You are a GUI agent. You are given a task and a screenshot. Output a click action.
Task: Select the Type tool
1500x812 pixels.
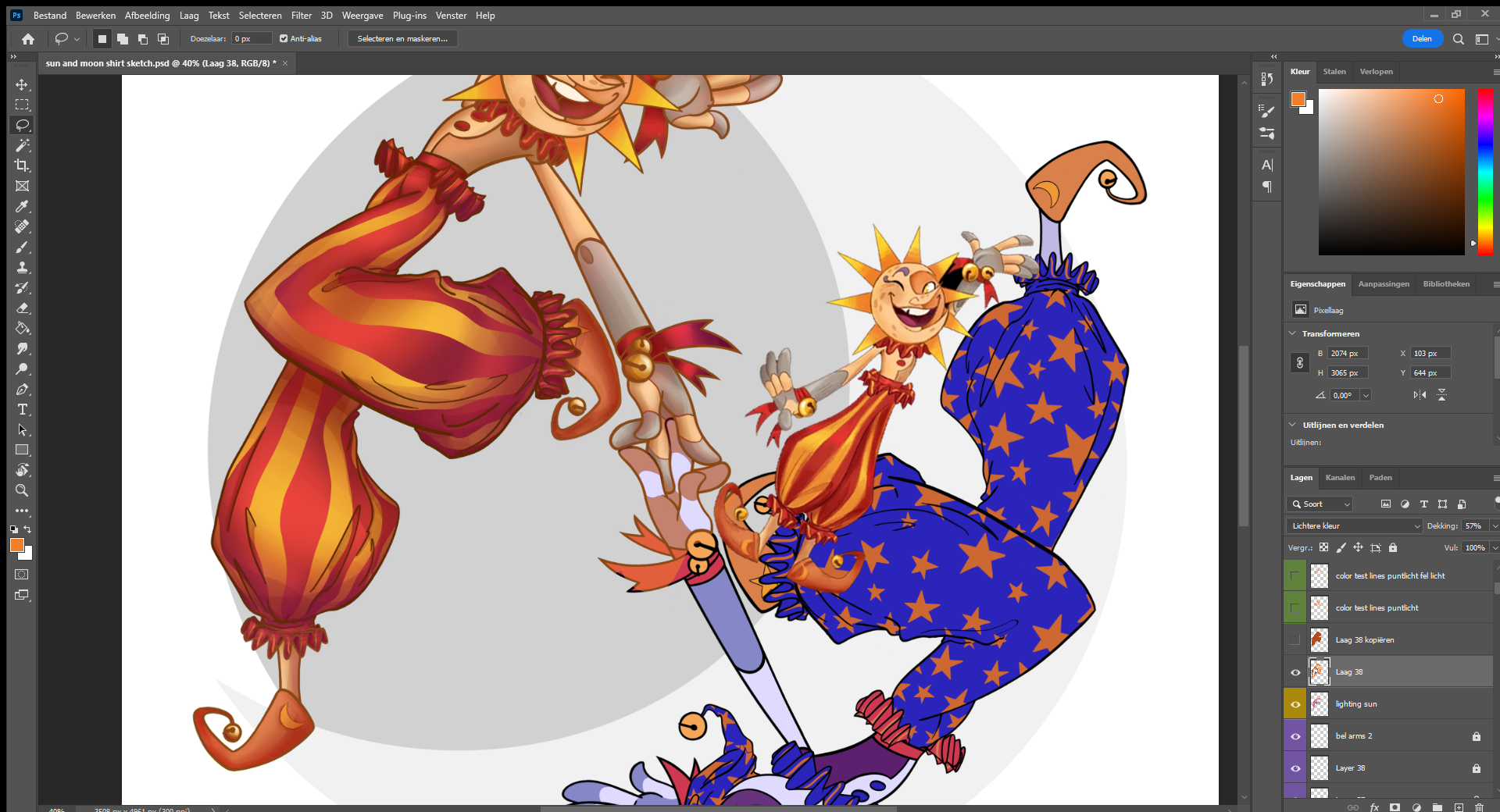(x=22, y=409)
